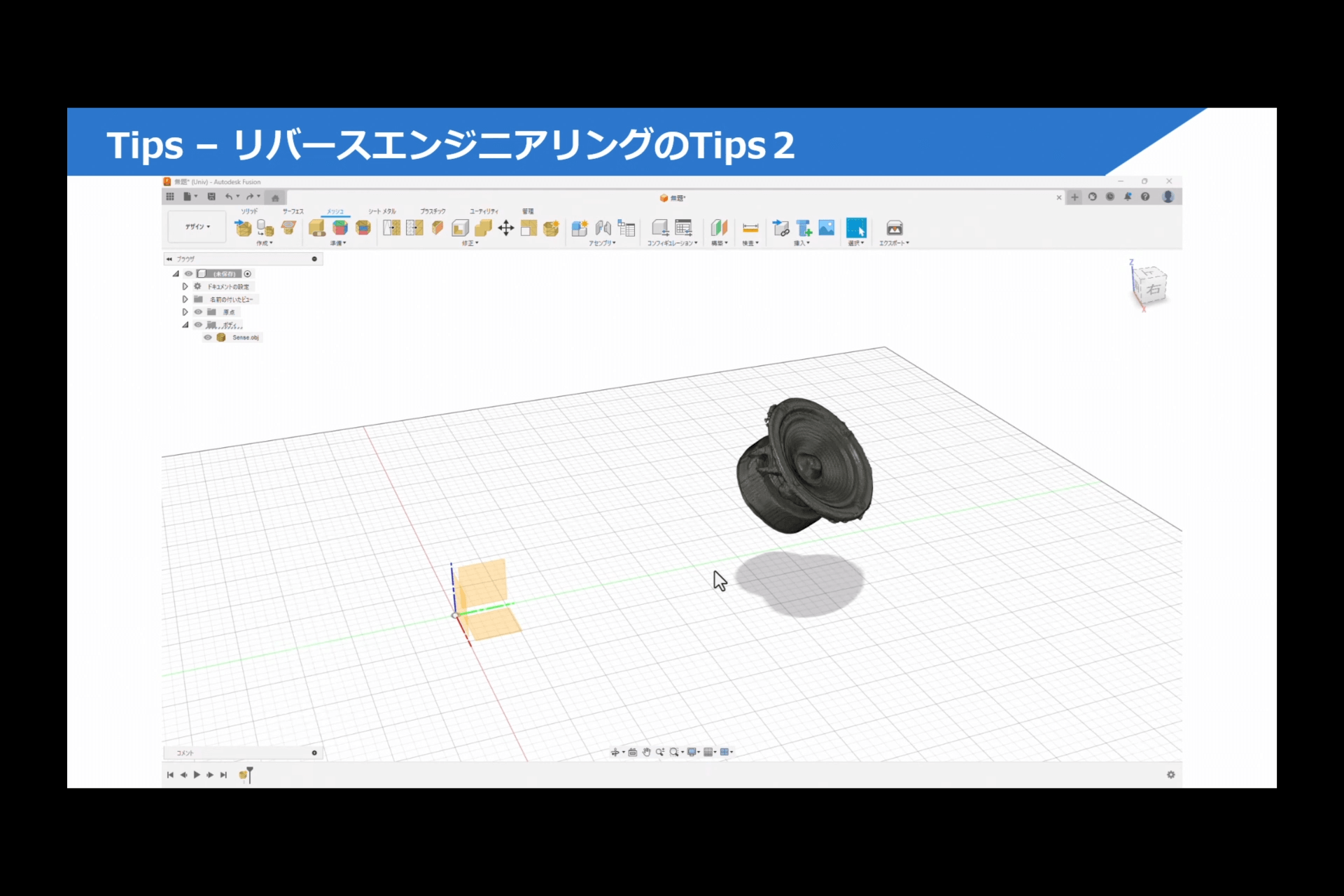Open the エクスポート 3D print tool
This screenshot has width=1344, height=896.
pos(895,227)
